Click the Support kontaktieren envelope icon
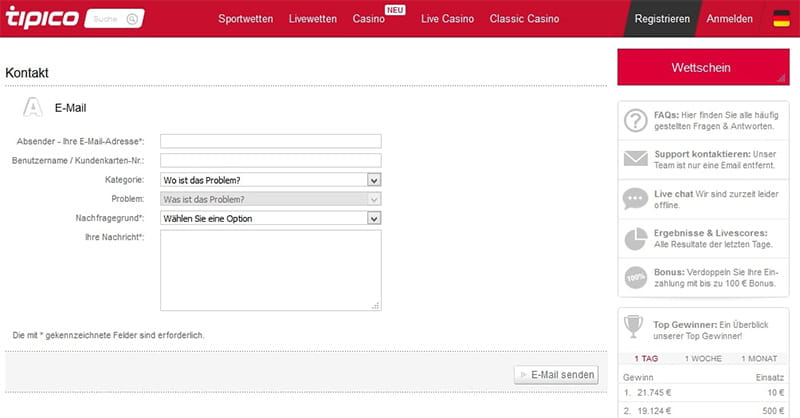The height and width of the screenshot is (418, 800). pyautogui.click(x=635, y=158)
